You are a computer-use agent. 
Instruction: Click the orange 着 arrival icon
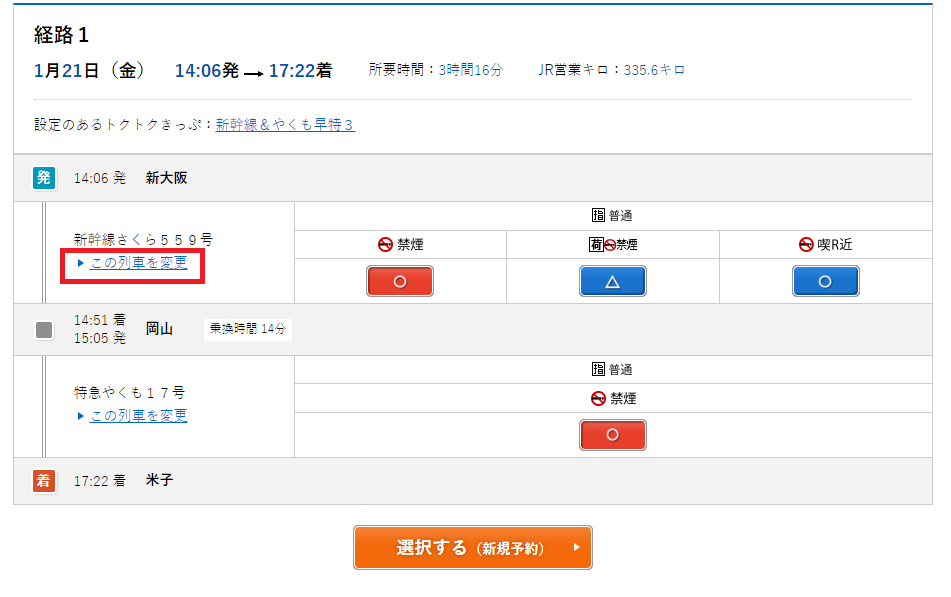click(44, 481)
